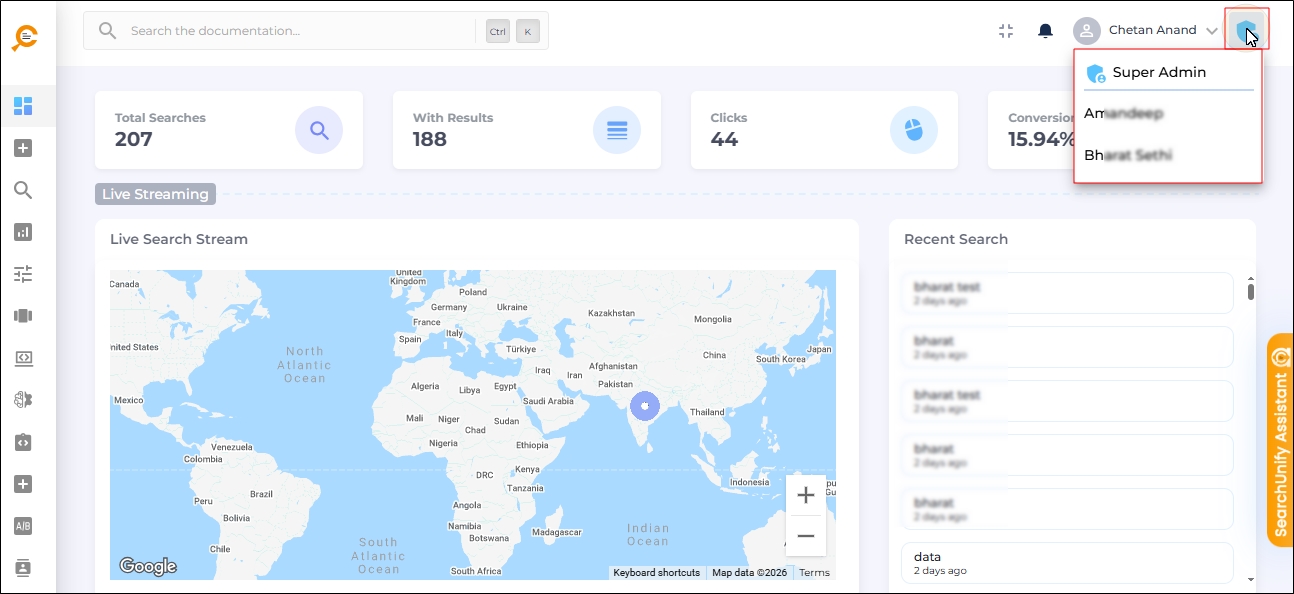Open the bar chart analytics sidebar icon
This screenshot has height=594, width=1294.
coord(24,232)
